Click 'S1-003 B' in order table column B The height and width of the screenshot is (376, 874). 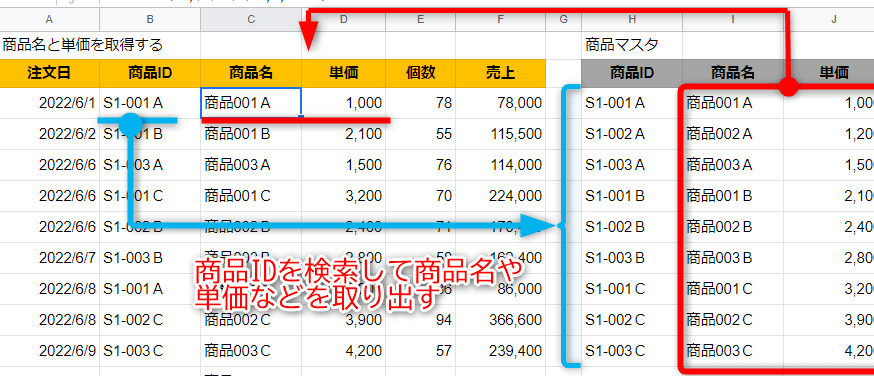coord(150,258)
